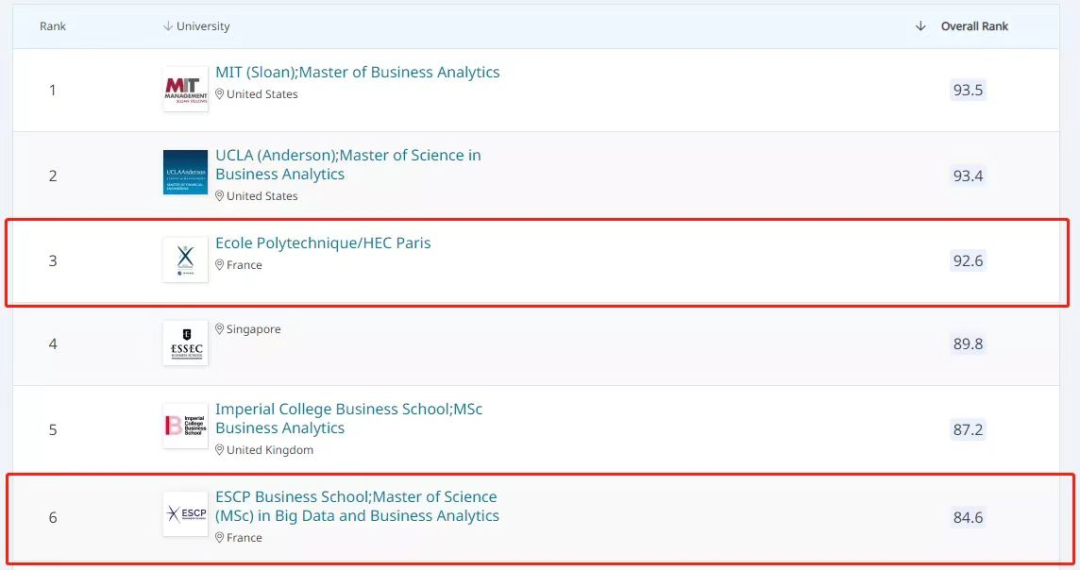
Task: Open Imperial College Business School MSc link
Action: coord(348,418)
